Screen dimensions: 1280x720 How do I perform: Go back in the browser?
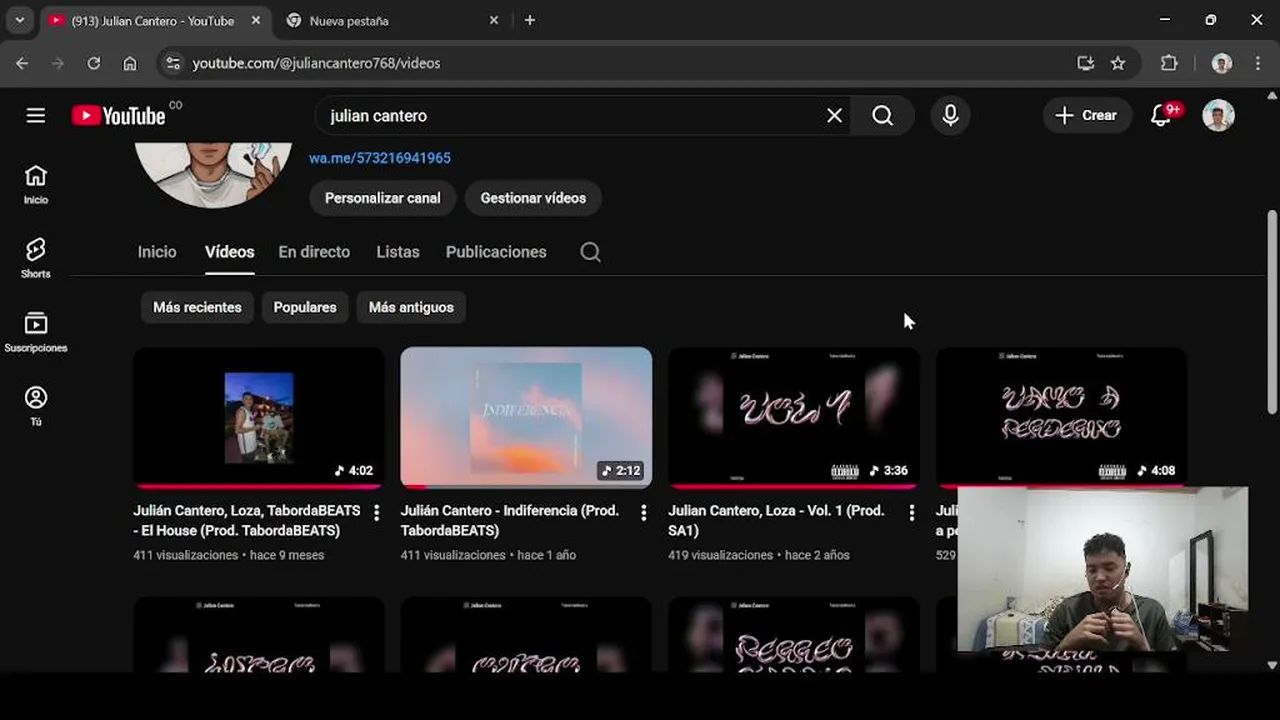tap(22, 63)
